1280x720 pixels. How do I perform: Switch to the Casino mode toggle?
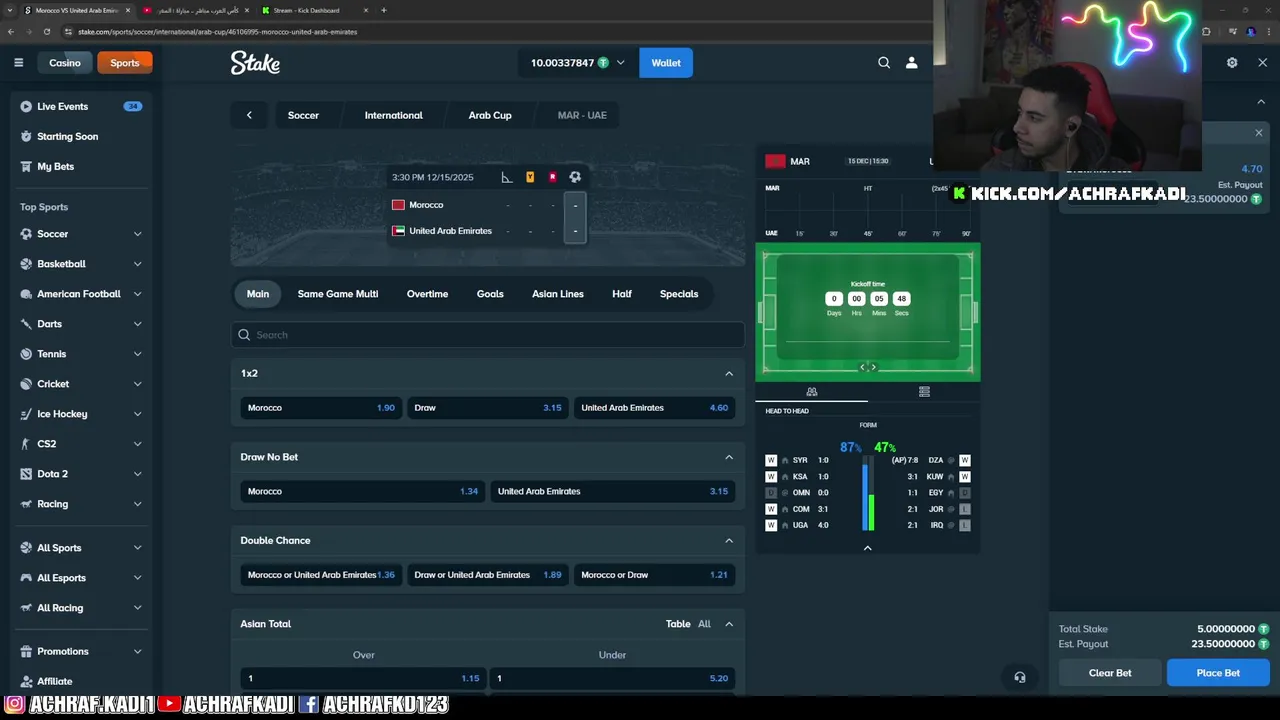(x=65, y=63)
